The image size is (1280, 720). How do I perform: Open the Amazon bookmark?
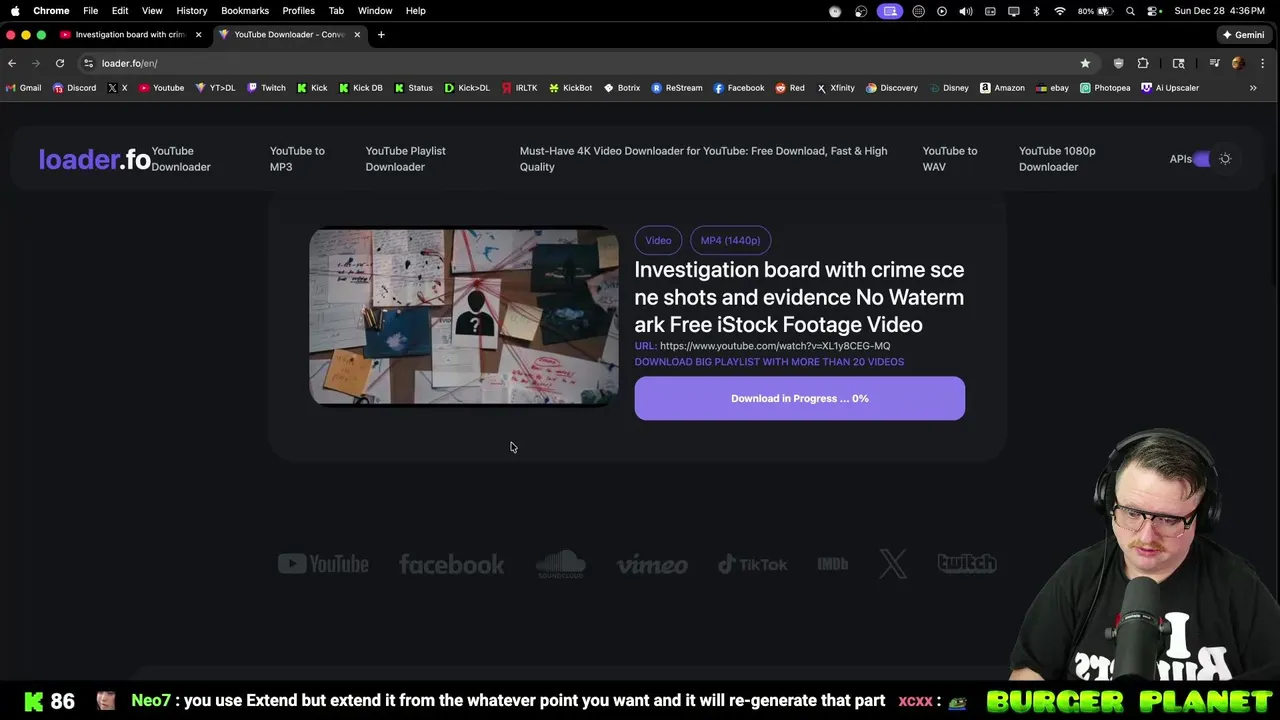pos(1002,88)
